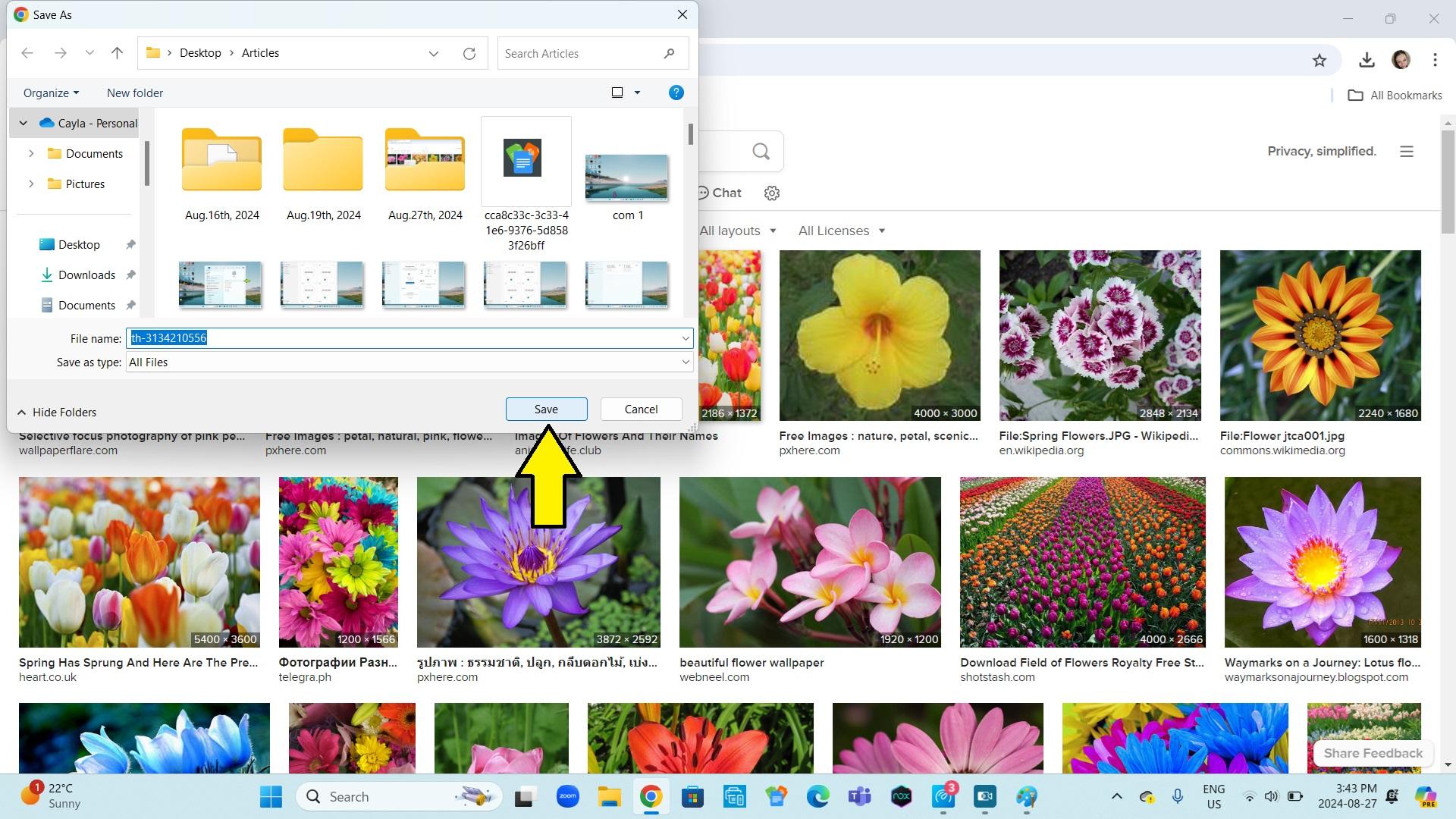This screenshot has height=819, width=1456.
Task: Open the dialog Help icon
Action: (x=676, y=93)
